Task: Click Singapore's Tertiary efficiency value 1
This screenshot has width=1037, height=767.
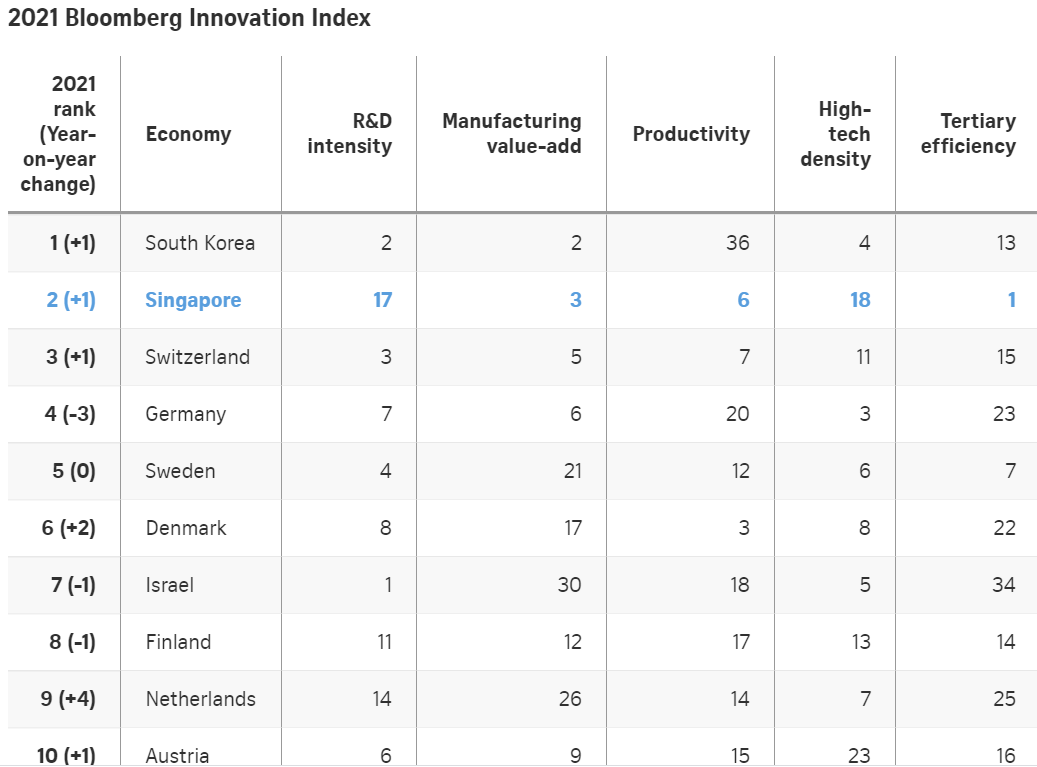Action: (x=1011, y=300)
